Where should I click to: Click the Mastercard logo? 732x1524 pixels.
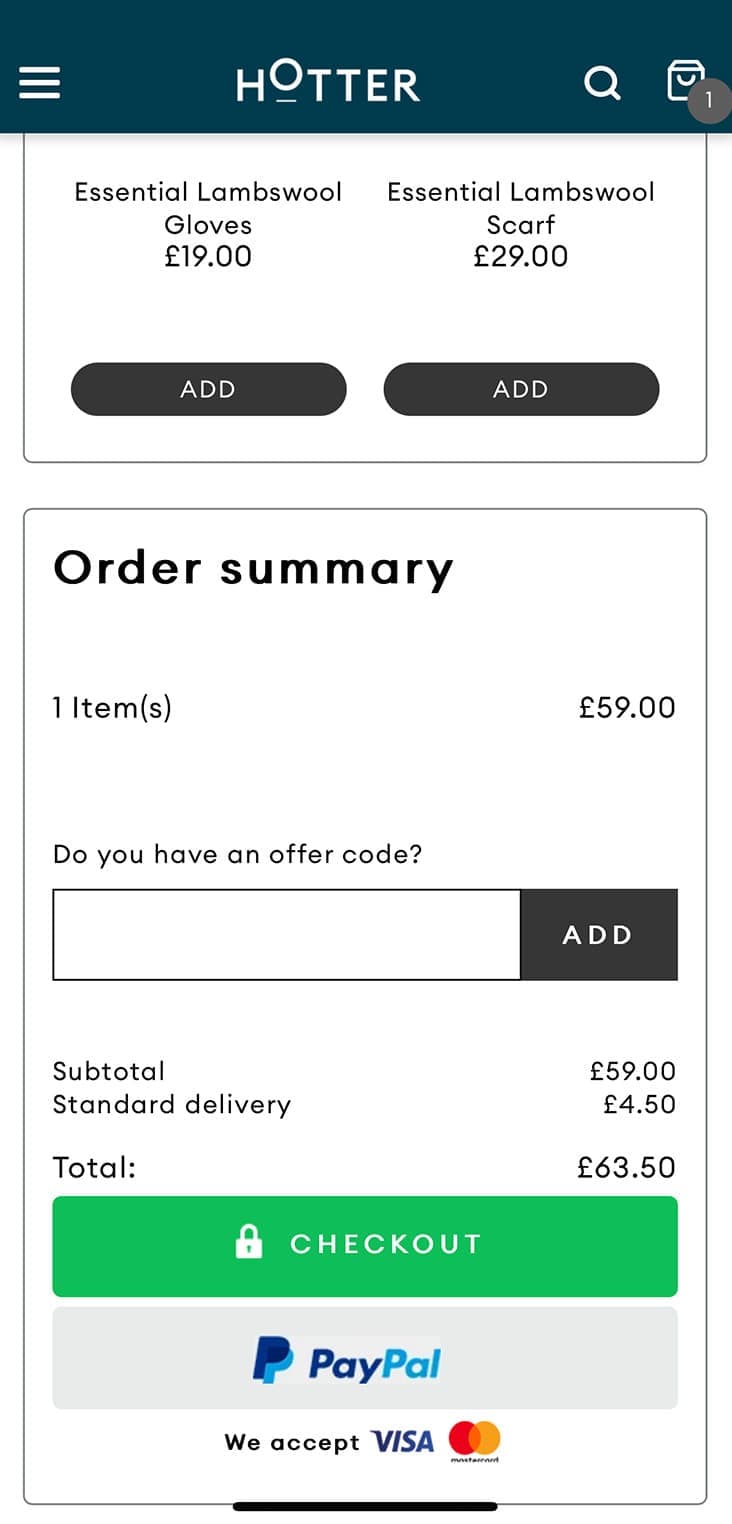[474, 1440]
